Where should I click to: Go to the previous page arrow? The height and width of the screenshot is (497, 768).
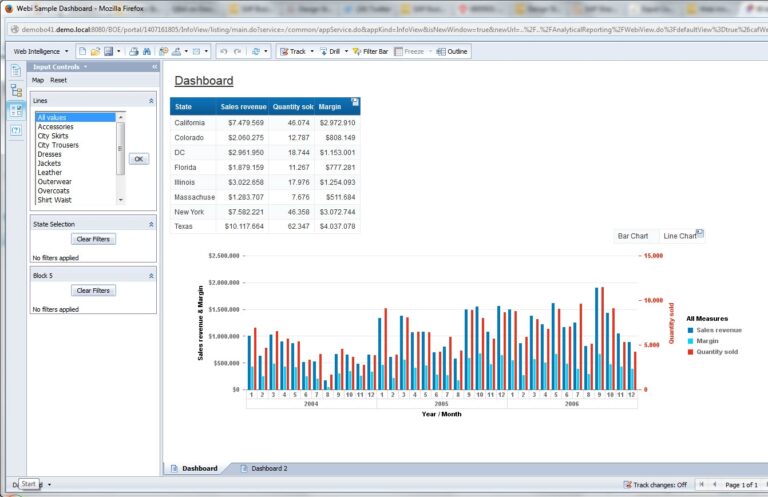[715, 484]
